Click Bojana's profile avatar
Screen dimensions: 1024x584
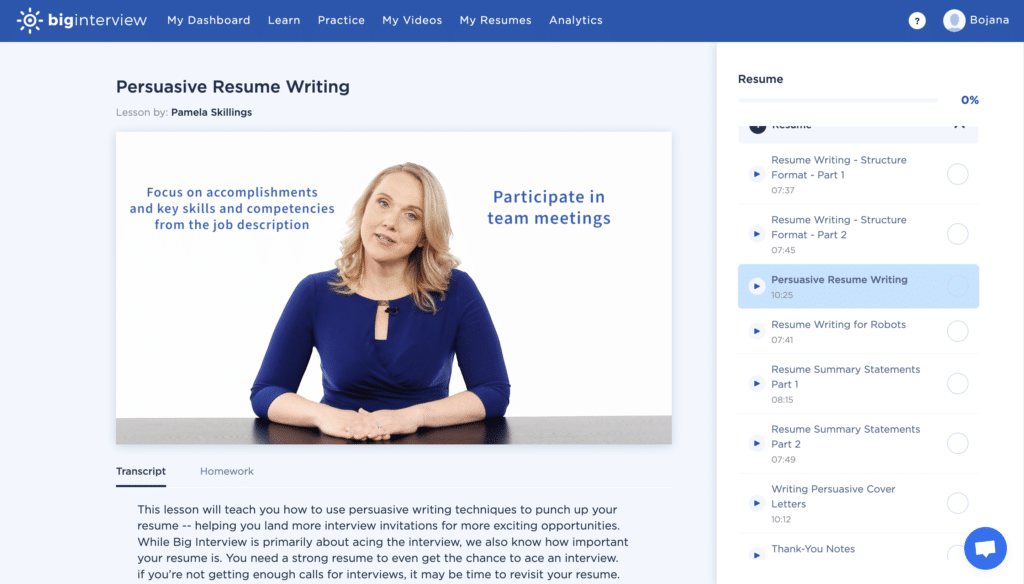953,20
